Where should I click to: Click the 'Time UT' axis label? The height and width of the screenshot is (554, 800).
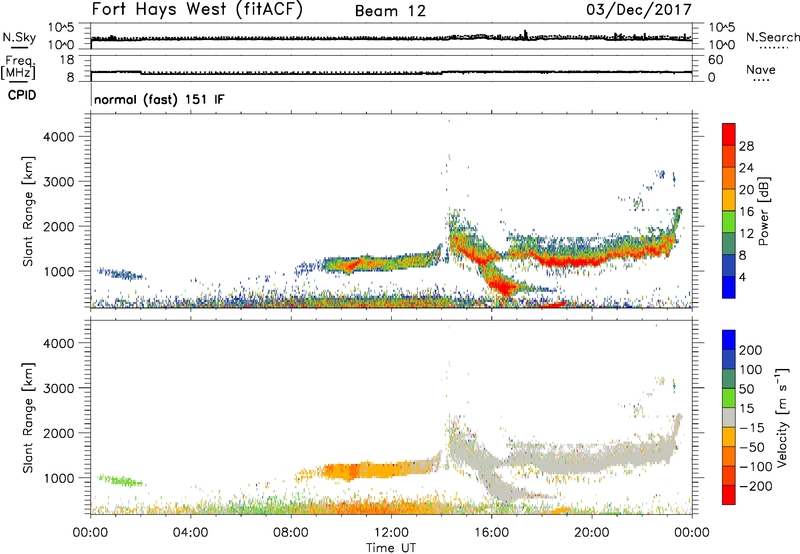point(391,548)
